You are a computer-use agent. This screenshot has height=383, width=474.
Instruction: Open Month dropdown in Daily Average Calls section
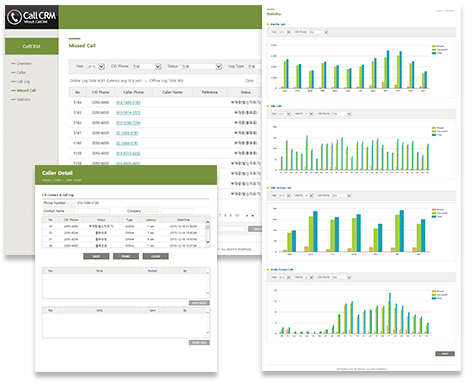pos(309,196)
